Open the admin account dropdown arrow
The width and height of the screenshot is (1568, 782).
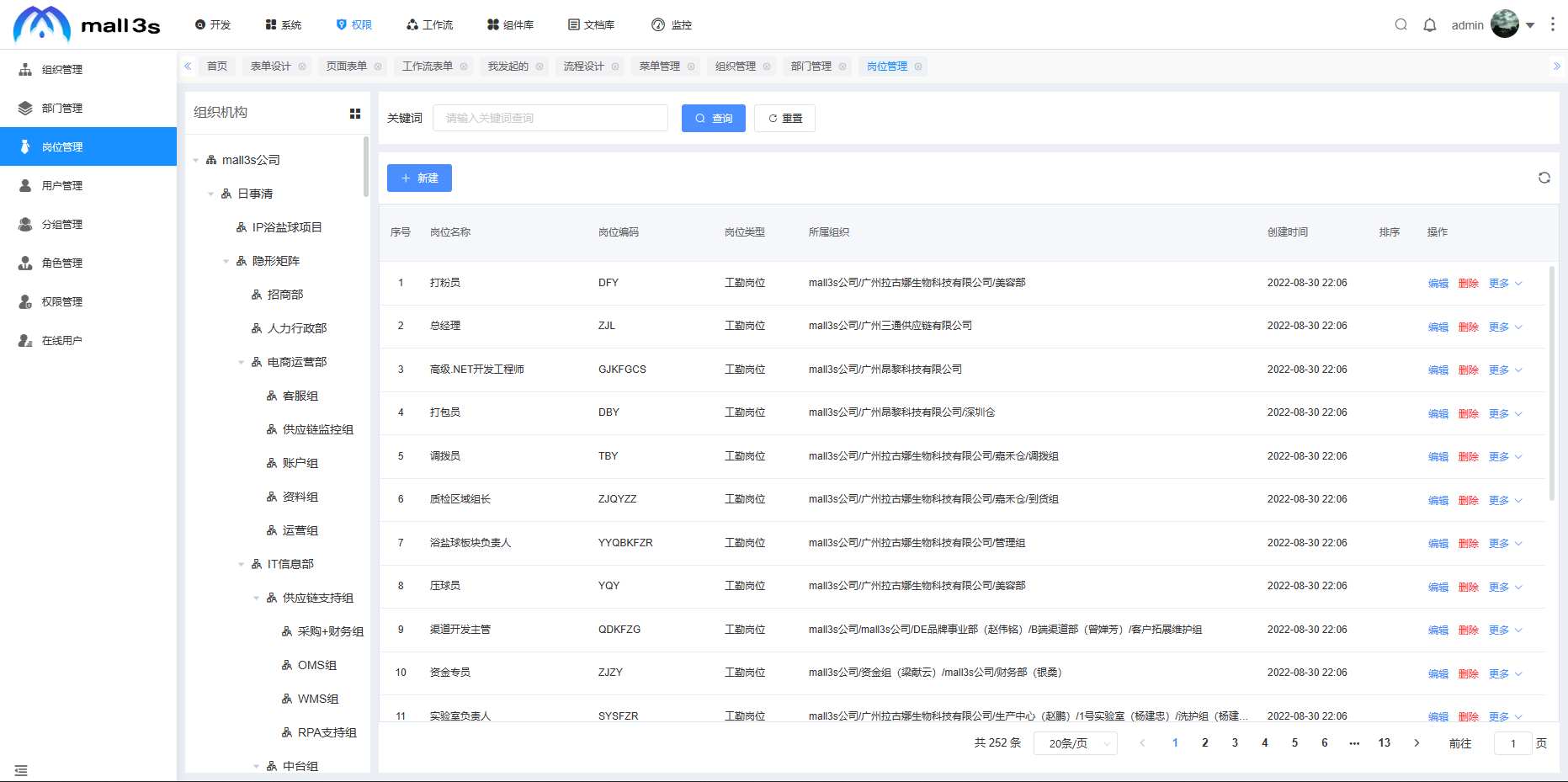1530,25
